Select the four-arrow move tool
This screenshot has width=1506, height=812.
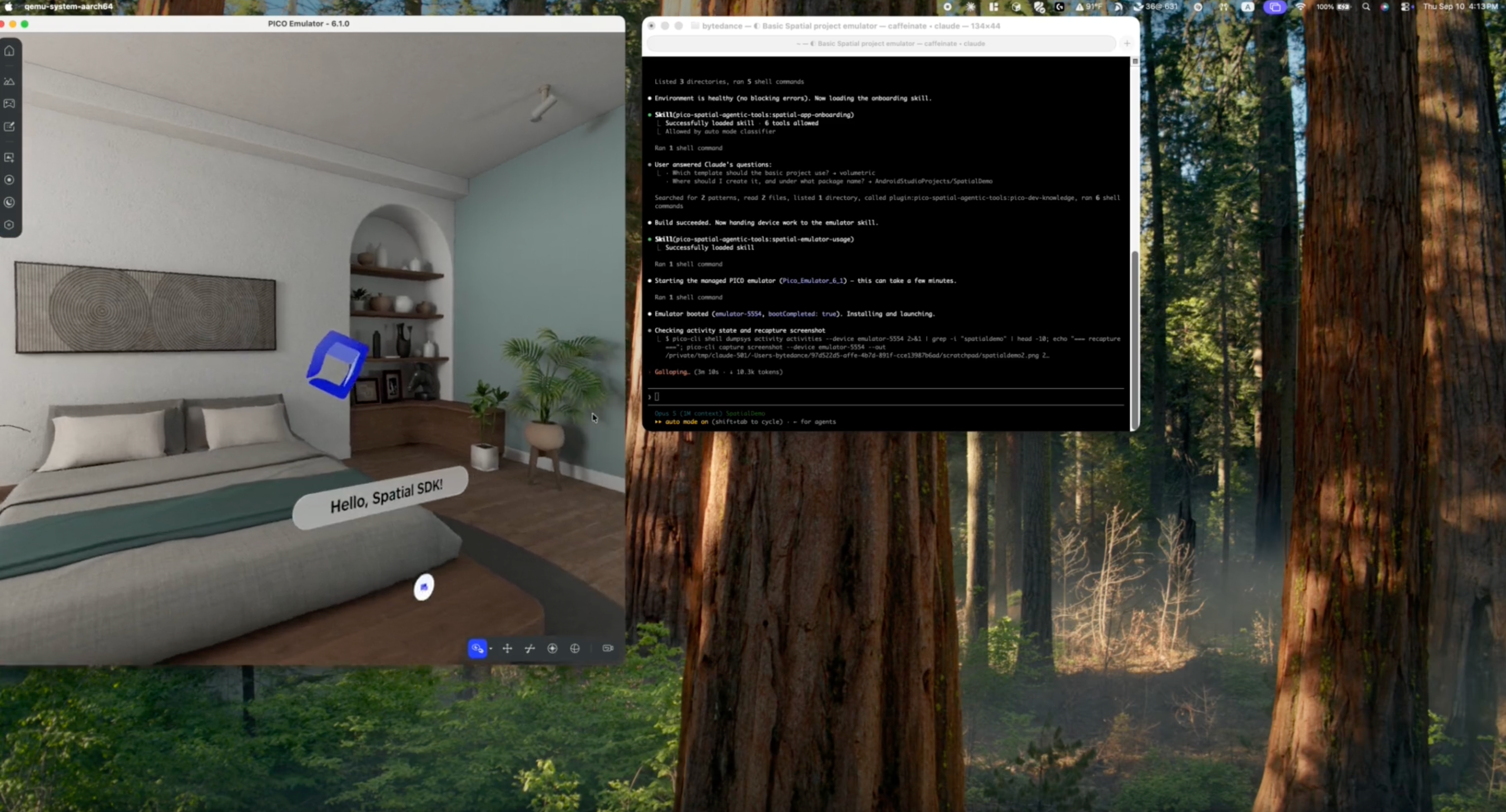(508, 648)
